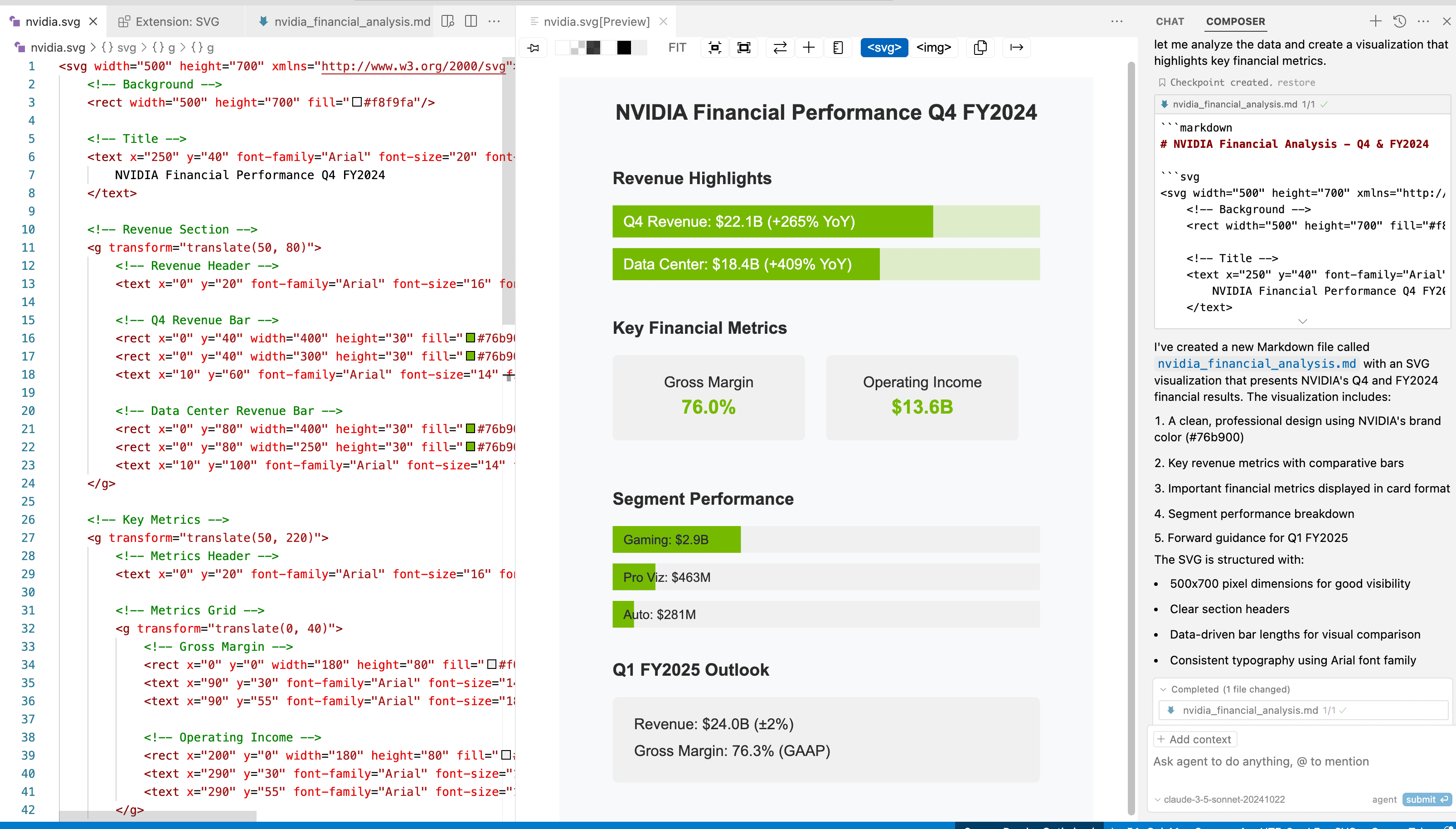Toggle the ruler icon in preview toolbar

(x=838, y=48)
